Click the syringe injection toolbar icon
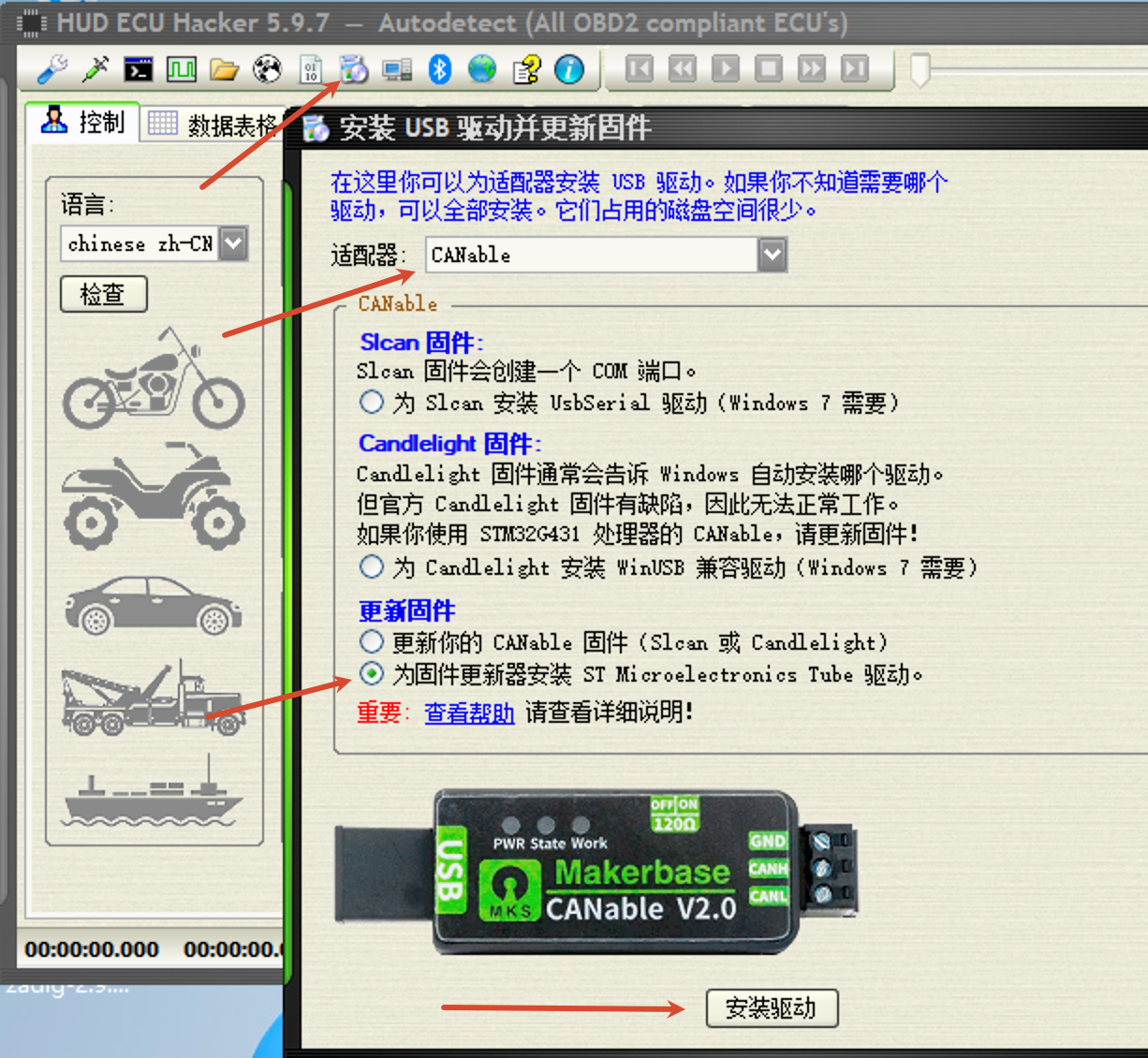 pos(96,68)
